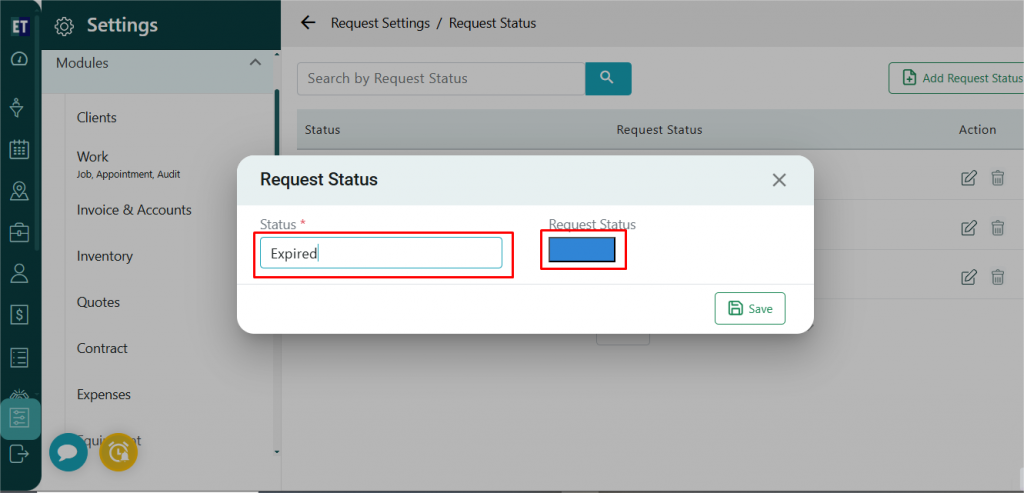Click the search magnifier button
This screenshot has width=1024, height=493.
(608, 78)
